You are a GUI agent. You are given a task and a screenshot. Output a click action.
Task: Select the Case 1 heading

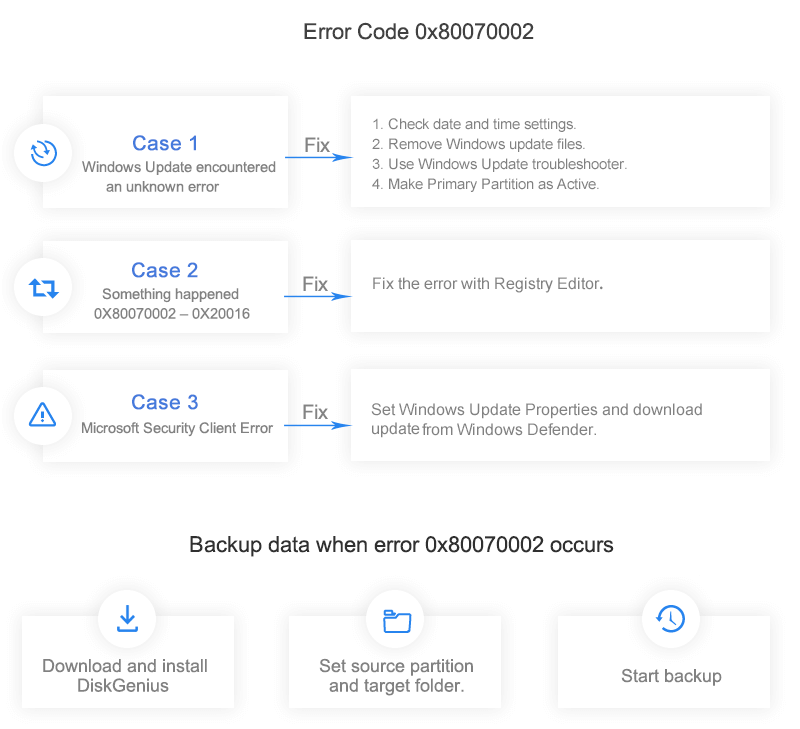(x=165, y=143)
